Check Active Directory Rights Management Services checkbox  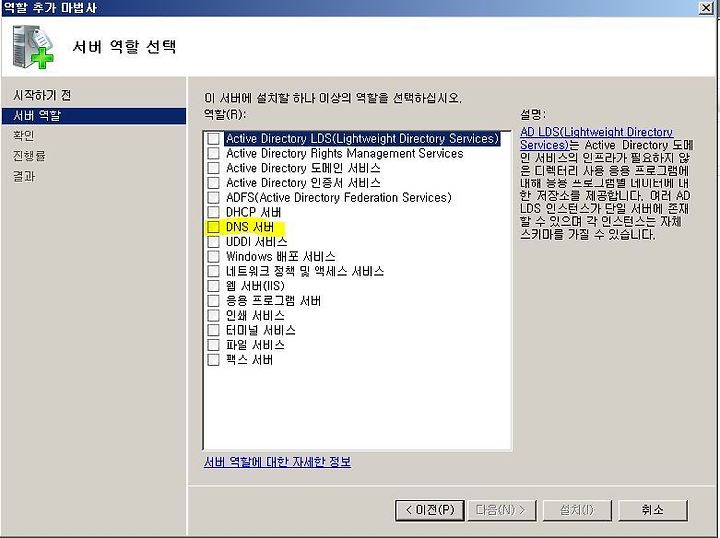(214, 153)
